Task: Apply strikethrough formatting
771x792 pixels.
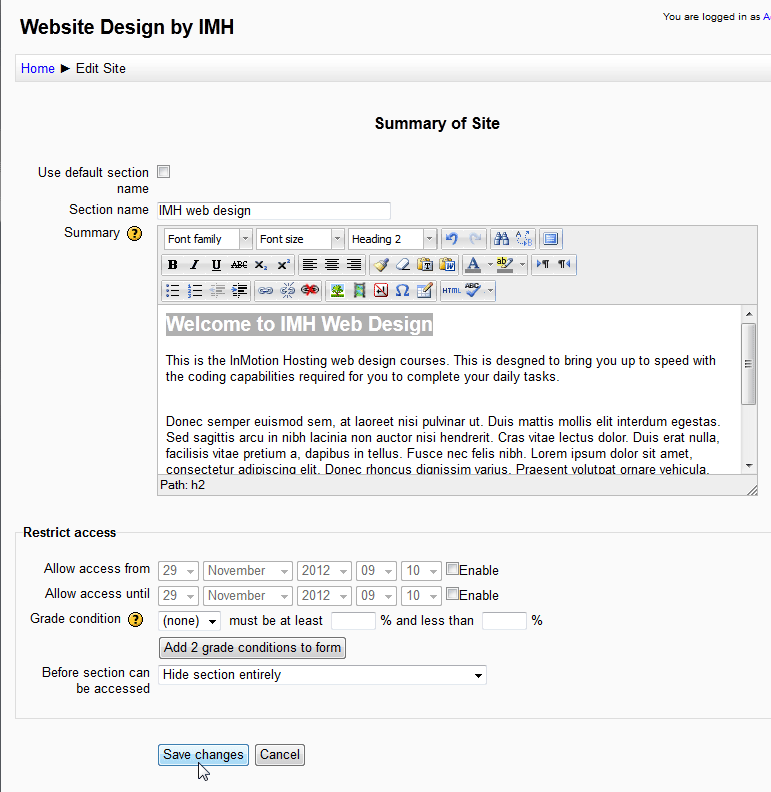Action: [238, 265]
